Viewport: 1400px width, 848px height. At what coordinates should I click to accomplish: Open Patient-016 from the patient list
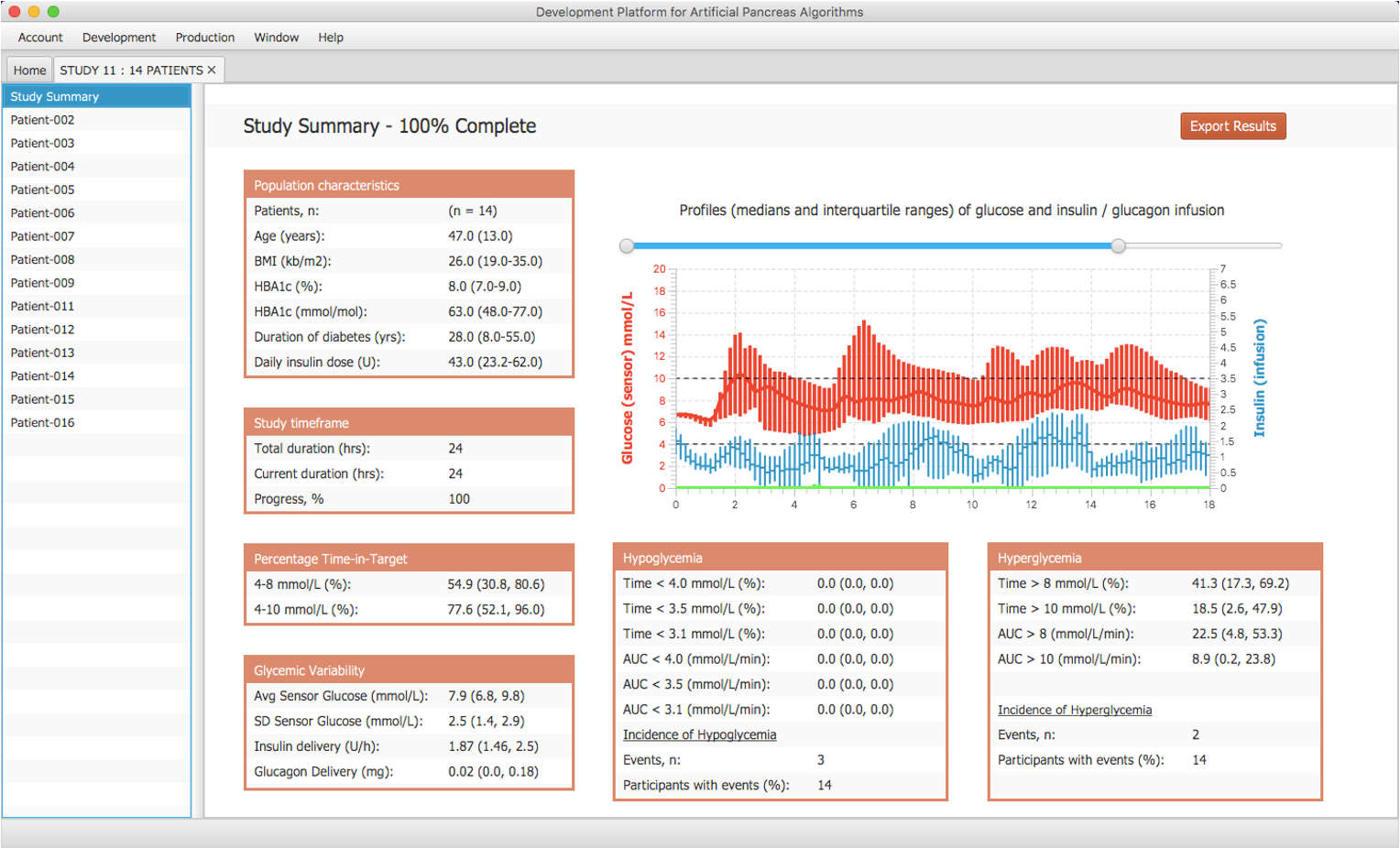point(42,422)
